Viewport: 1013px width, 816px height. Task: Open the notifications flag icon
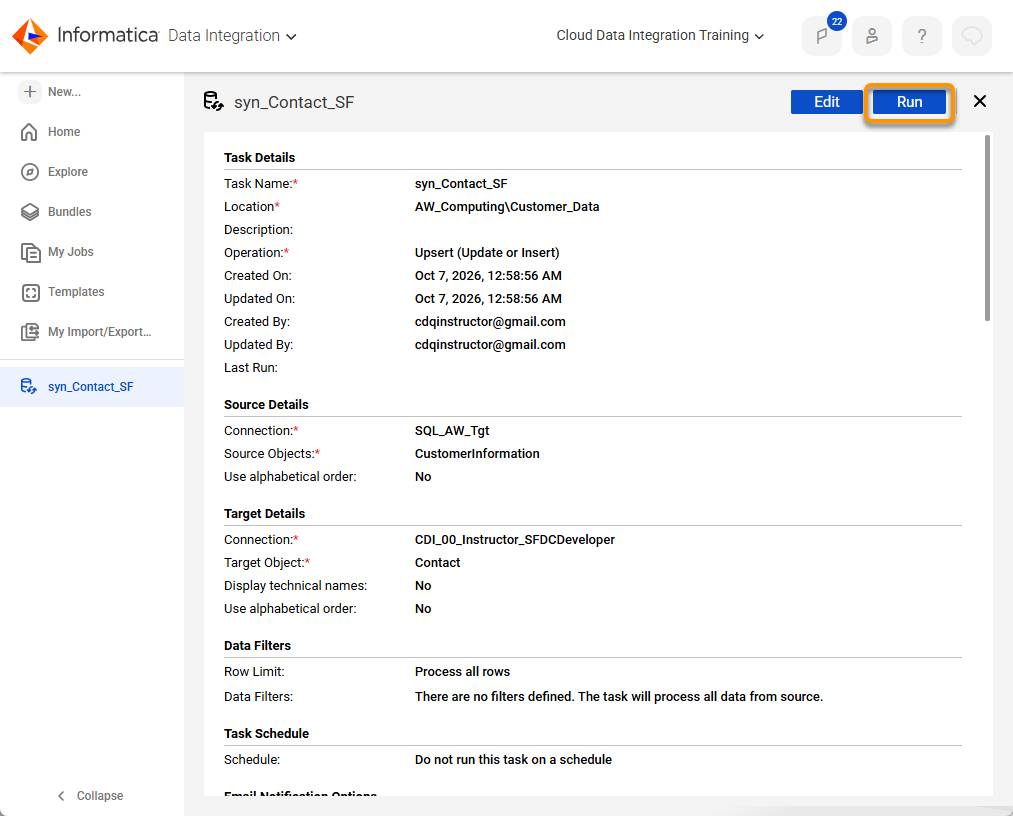click(821, 36)
